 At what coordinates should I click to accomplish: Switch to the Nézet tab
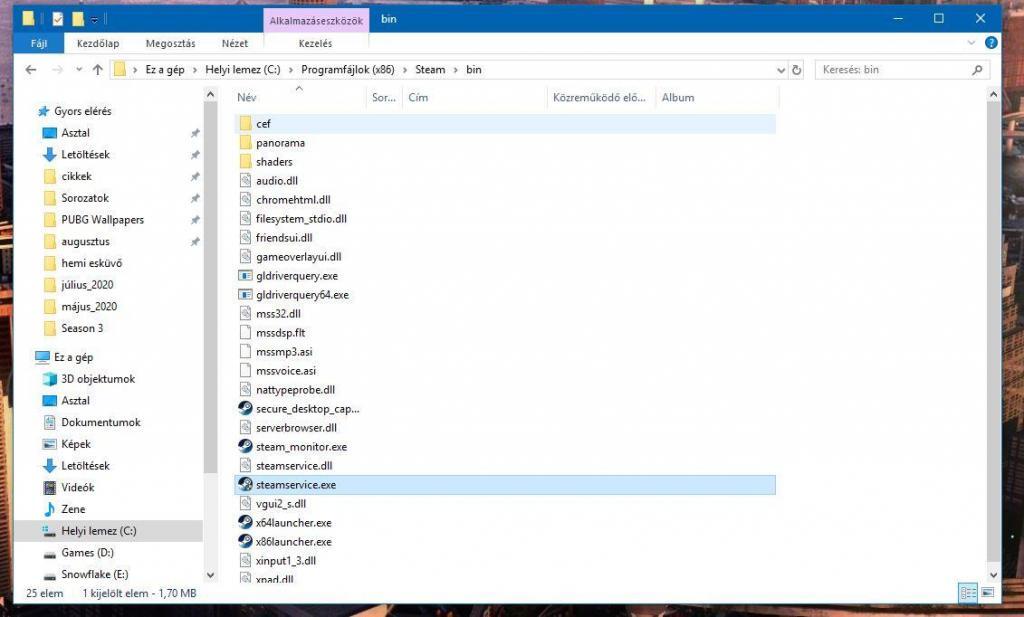point(235,44)
